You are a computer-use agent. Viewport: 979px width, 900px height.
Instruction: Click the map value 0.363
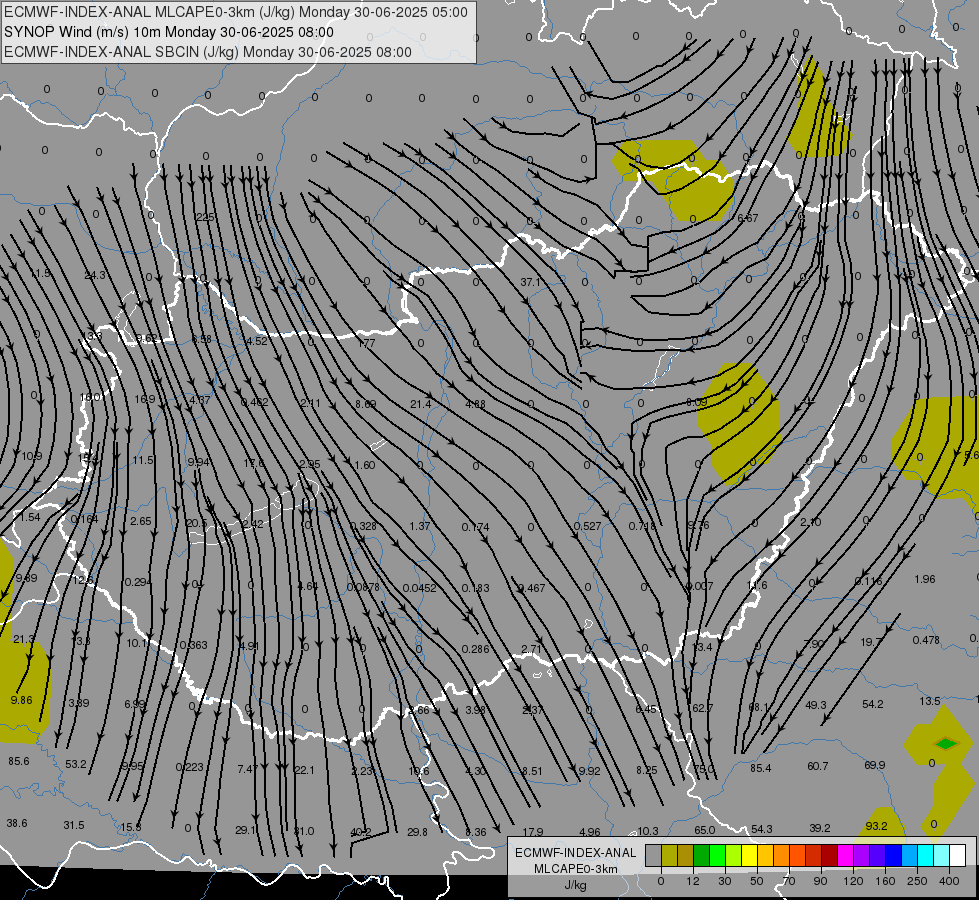194,645
